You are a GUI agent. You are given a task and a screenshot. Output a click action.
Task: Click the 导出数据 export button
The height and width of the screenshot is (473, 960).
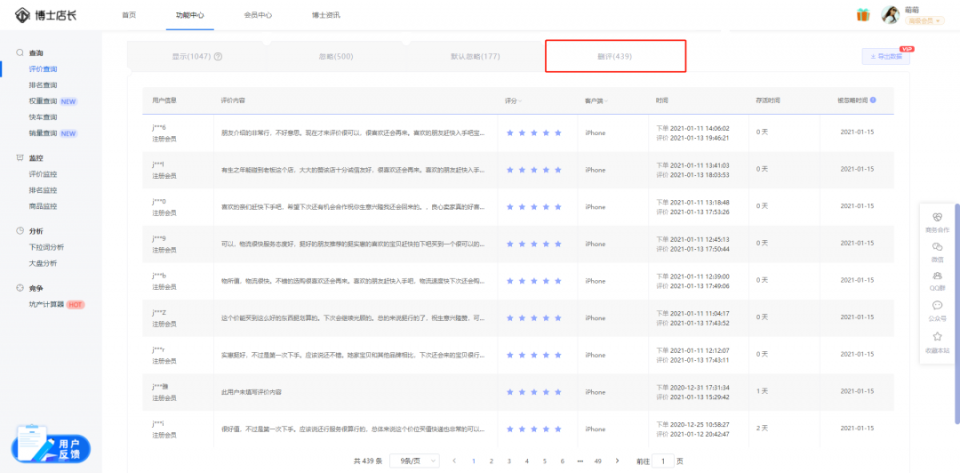coord(885,56)
